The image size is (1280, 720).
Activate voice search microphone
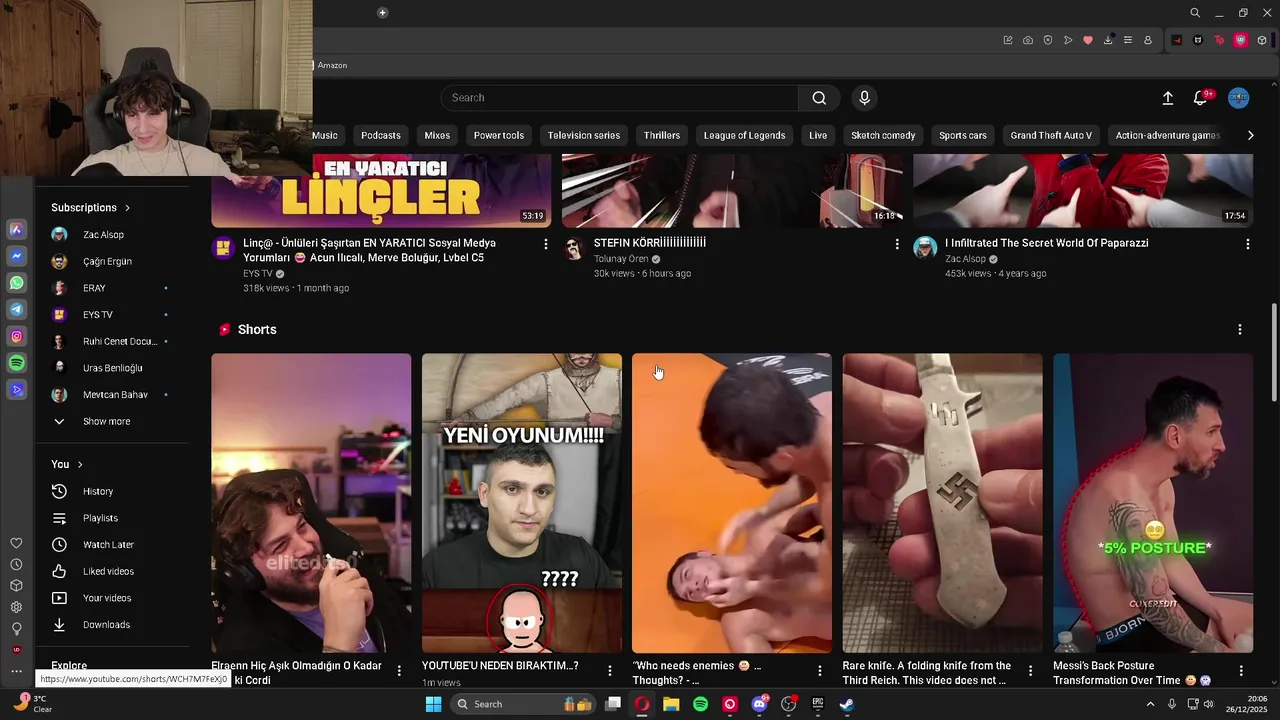(x=865, y=98)
